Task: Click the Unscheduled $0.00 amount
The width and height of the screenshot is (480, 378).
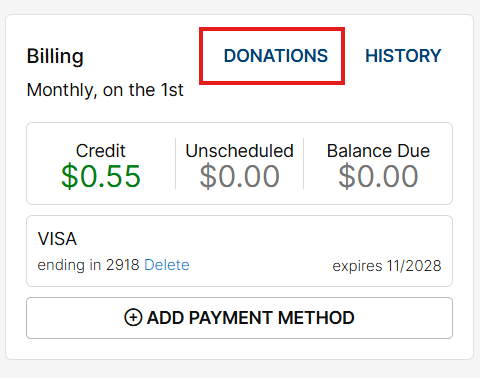Action: pos(239,176)
